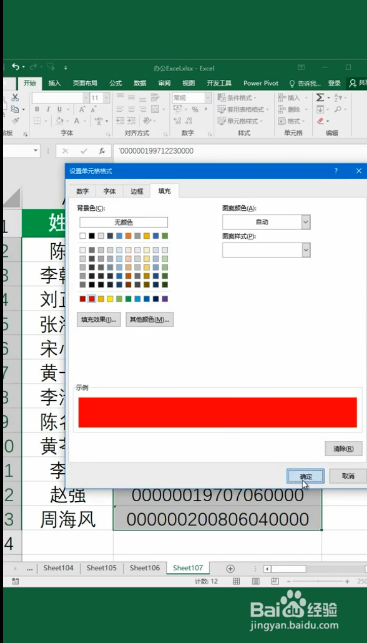The height and width of the screenshot is (643, 367).
Task: Click the AutoSum sigma icon
Action: click(320, 98)
